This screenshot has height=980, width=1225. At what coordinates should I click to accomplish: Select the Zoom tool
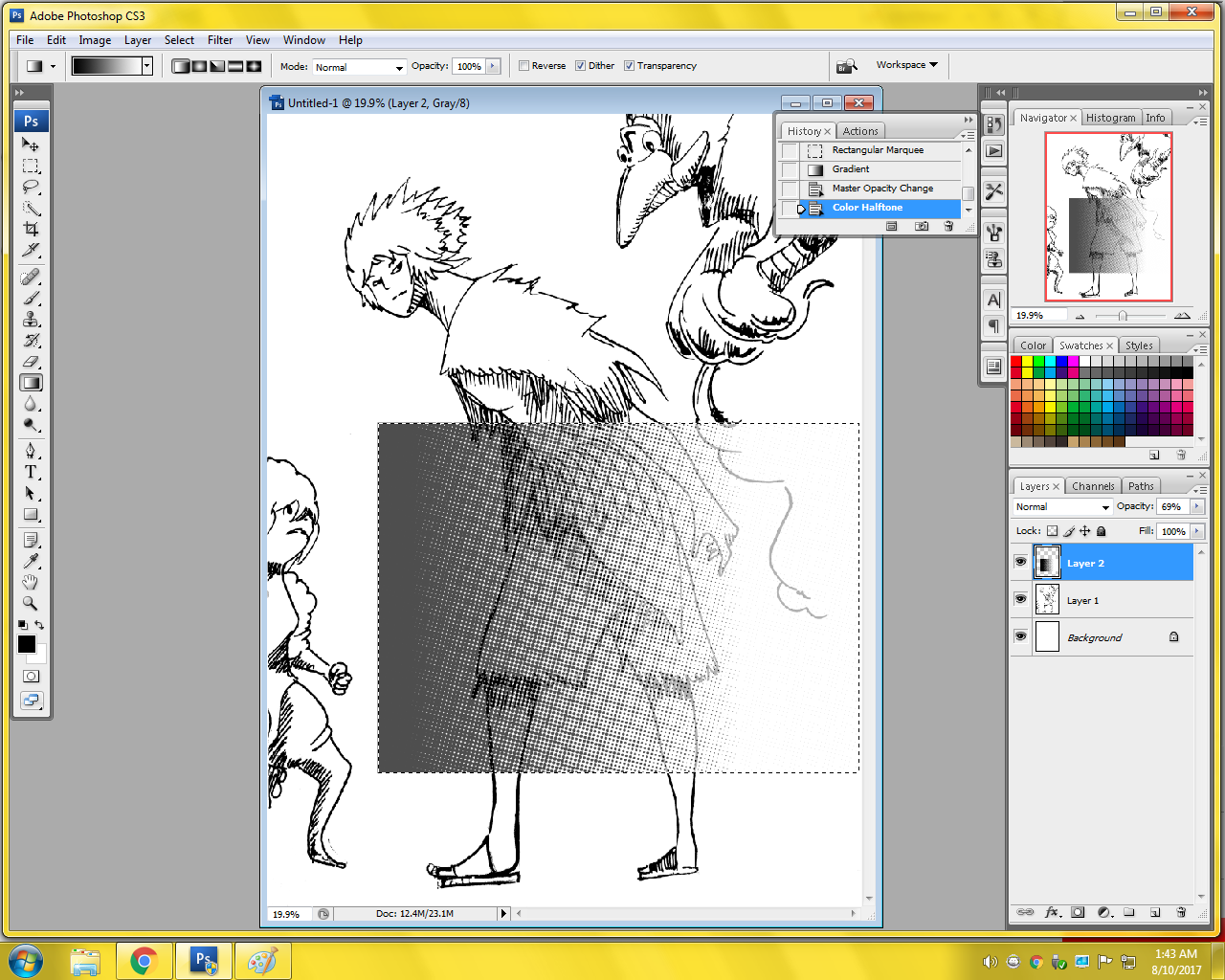point(31,603)
